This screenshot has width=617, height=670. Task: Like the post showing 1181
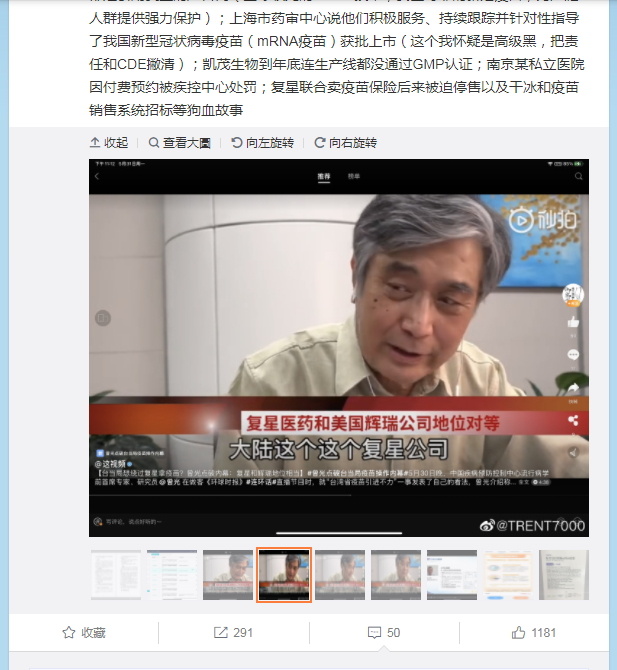point(534,632)
